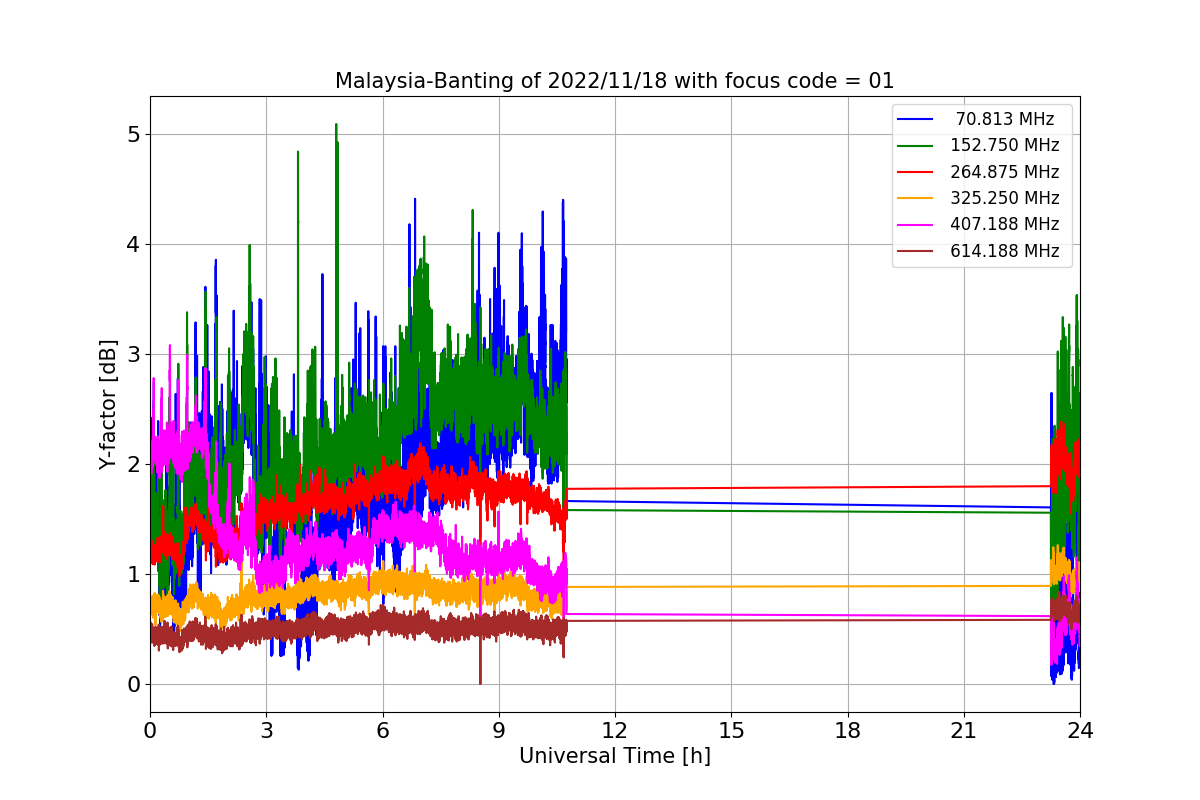1200x800 pixels.
Task: Click the green line sample in the legend
Action: [916, 146]
